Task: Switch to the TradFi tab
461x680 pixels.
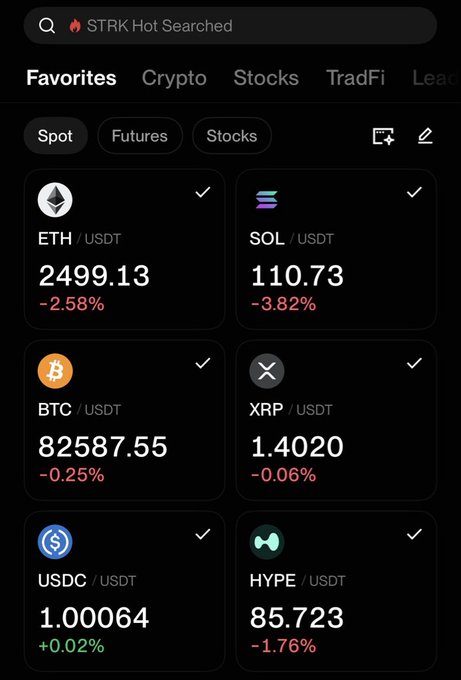Action: 355,78
